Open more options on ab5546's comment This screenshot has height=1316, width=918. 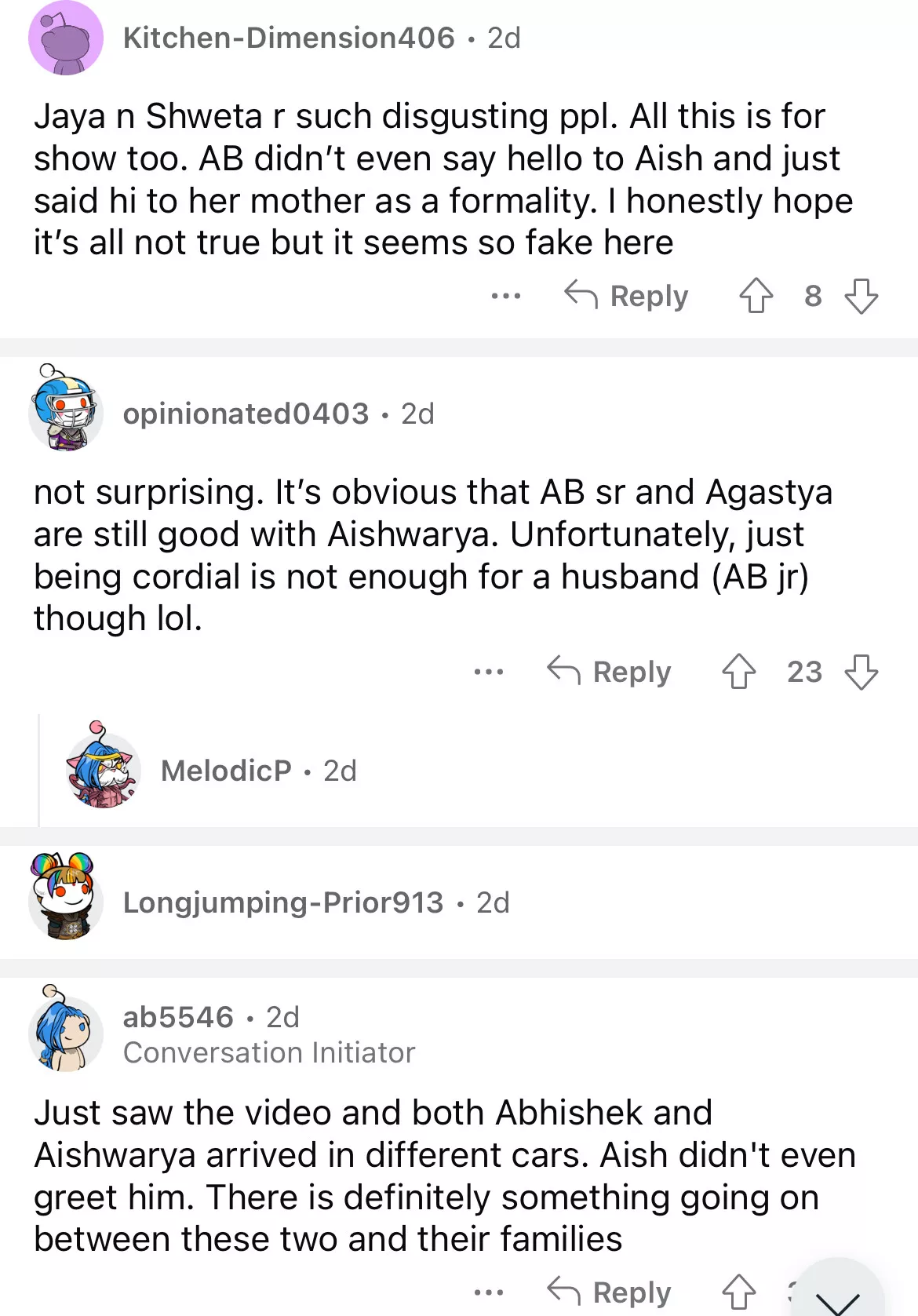[x=488, y=1291]
